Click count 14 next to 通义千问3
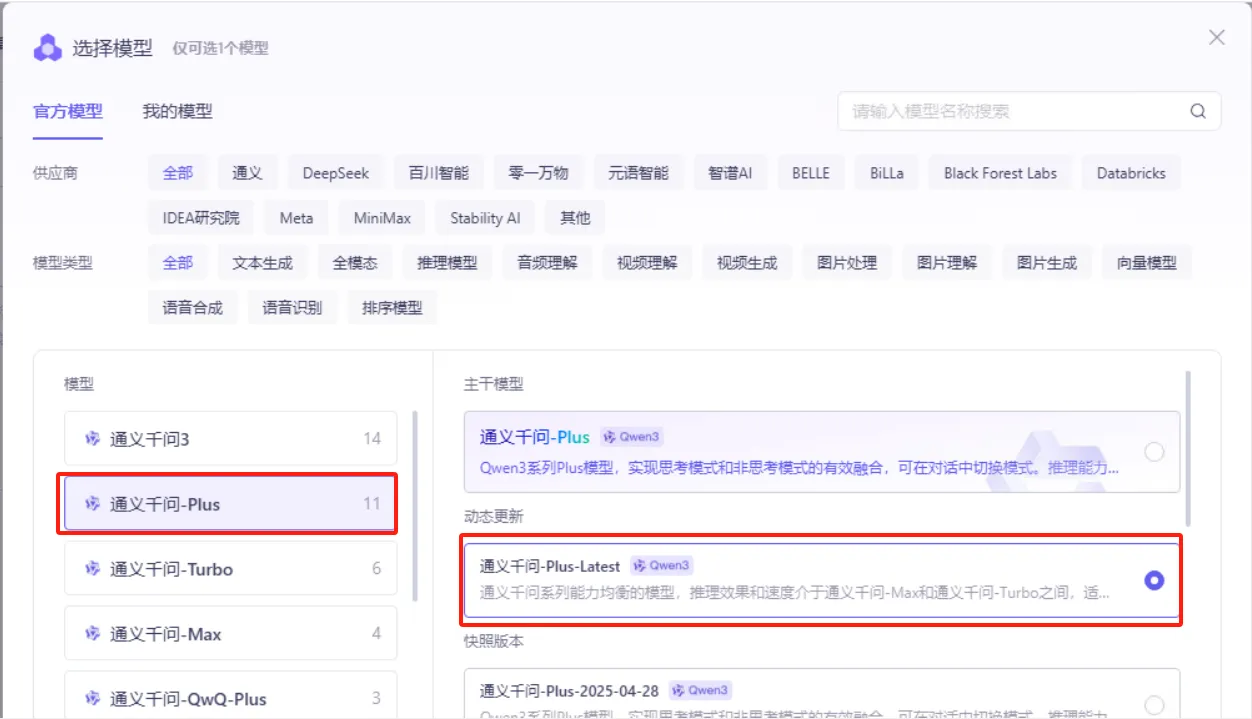This screenshot has height=719, width=1252. tap(372, 438)
